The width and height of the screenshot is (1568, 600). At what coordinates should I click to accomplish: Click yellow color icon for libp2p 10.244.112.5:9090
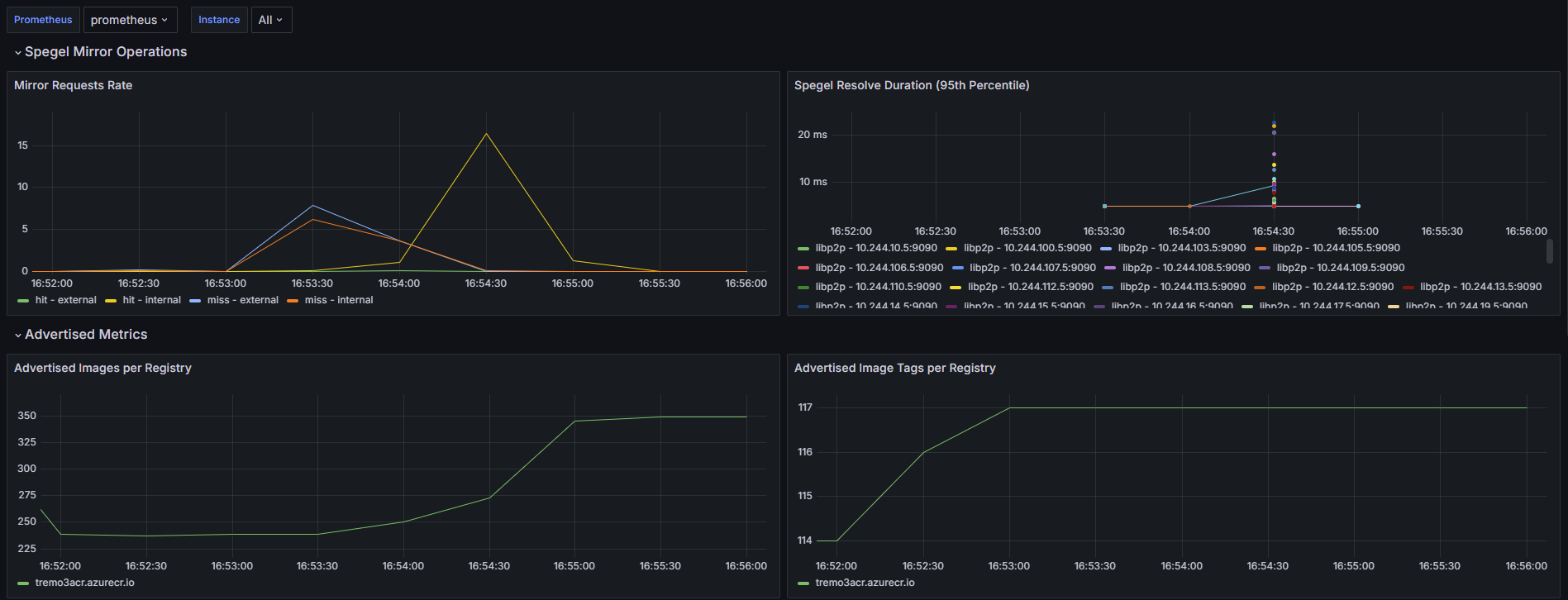tap(956, 288)
